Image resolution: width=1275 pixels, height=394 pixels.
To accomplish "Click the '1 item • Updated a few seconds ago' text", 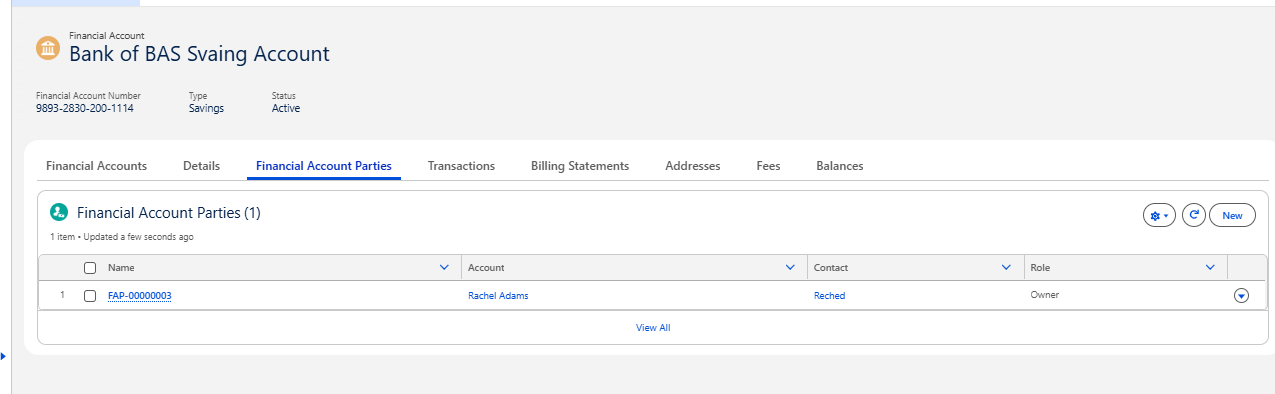I will [122, 237].
